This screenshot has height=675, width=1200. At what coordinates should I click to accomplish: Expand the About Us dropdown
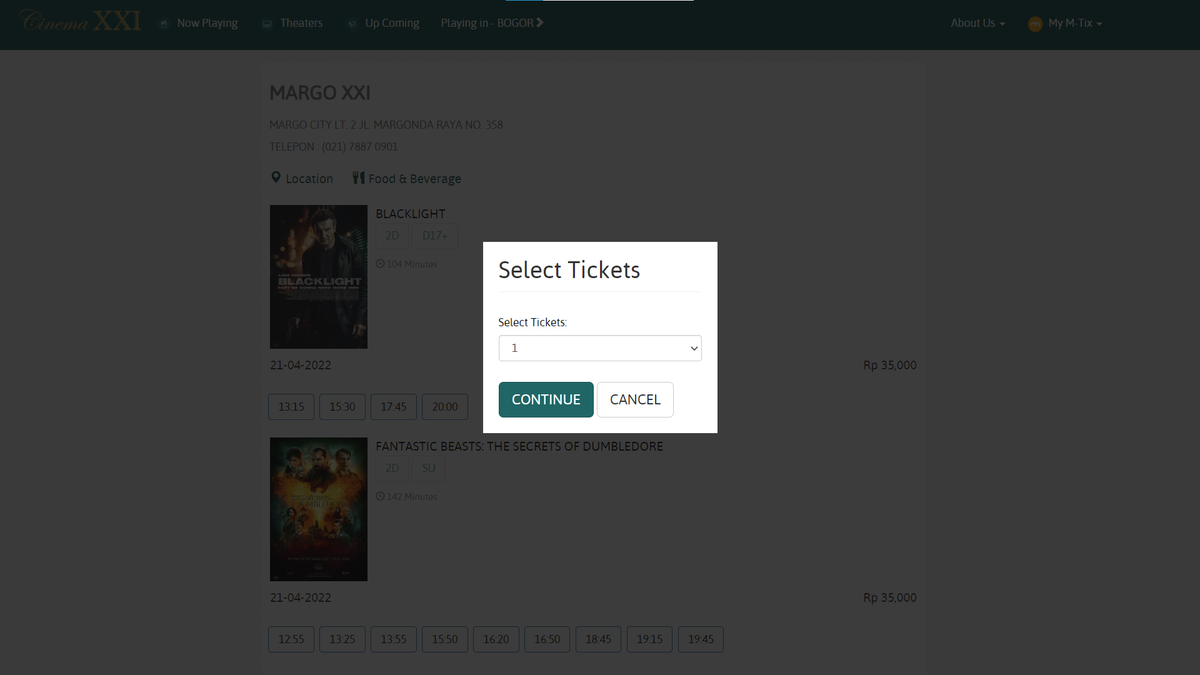(x=978, y=23)
